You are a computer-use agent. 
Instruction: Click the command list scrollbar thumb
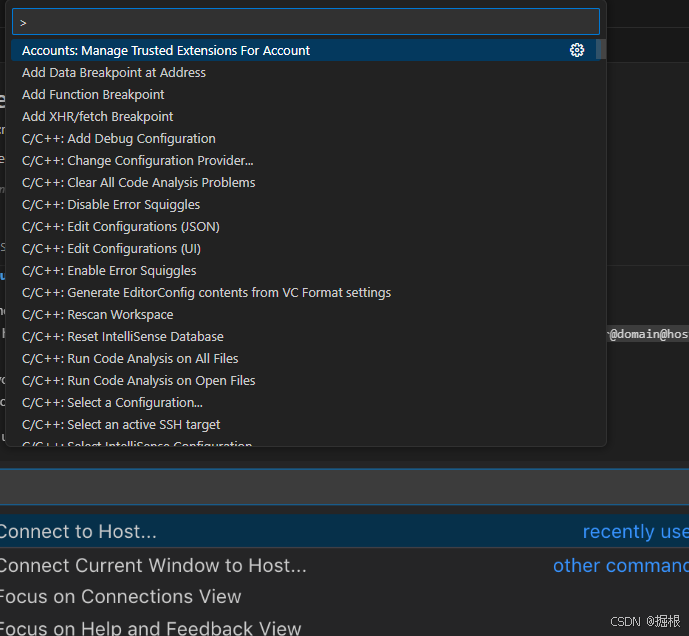click(601, 49)
